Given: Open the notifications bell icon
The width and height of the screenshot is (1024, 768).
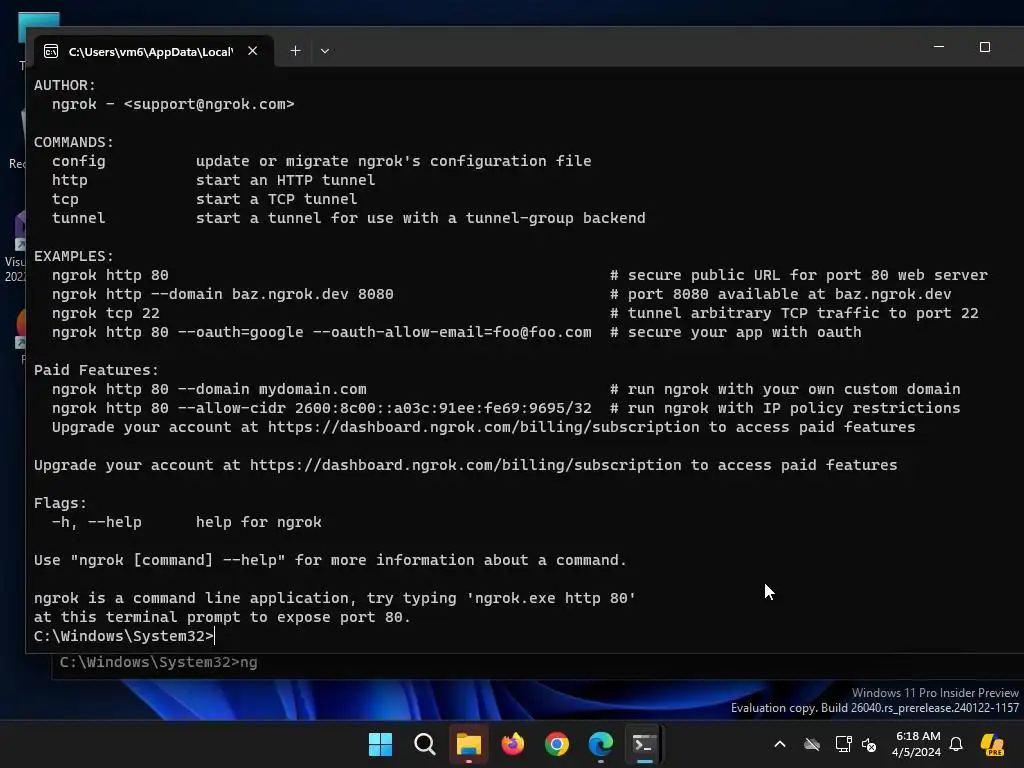Looking at the screenshot, I should coord(956,744).
